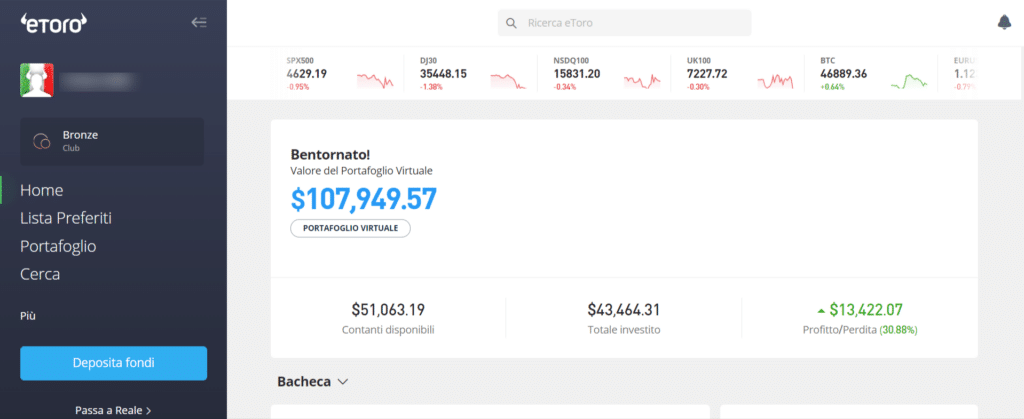The image size is (1024, 419).
Task: Collapse the sidebar with arrow icon
Action: coord(199,23)
